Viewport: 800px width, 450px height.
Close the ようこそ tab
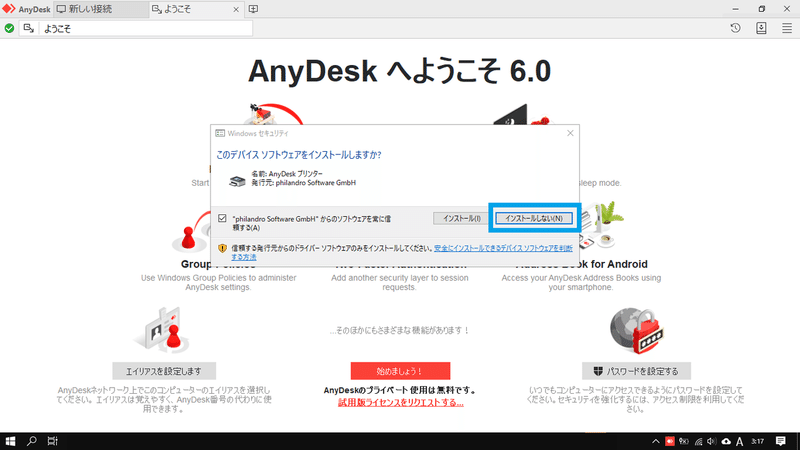pos(236,10)
